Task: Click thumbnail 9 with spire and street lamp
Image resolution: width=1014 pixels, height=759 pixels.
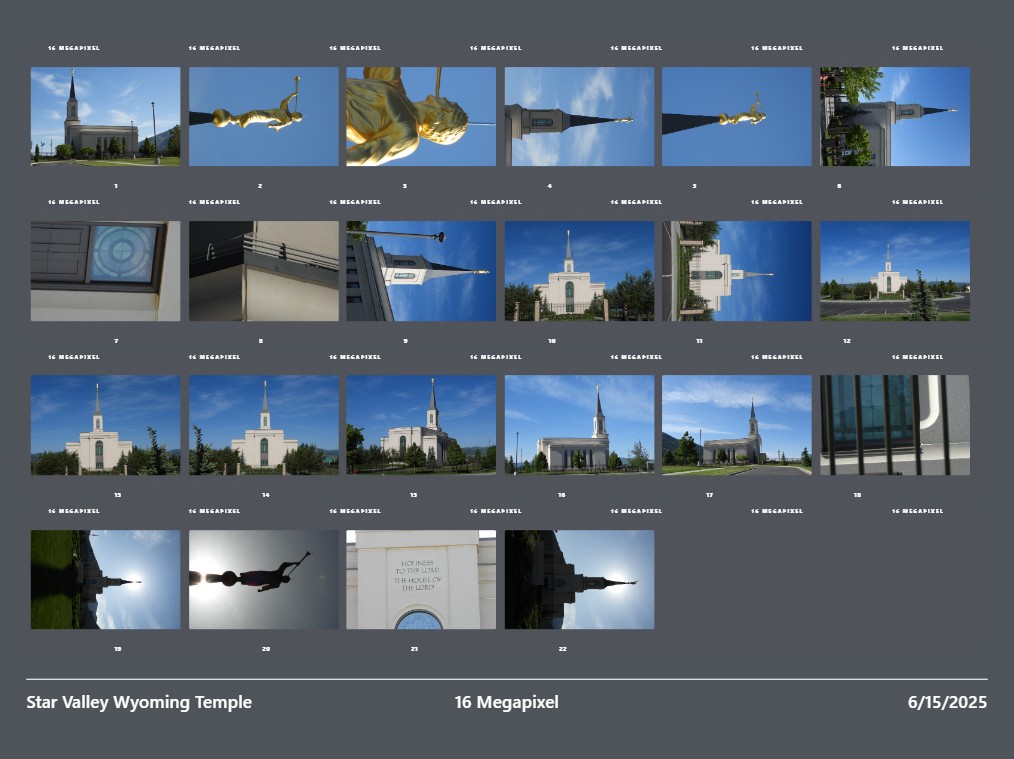Action: [421, 271]
